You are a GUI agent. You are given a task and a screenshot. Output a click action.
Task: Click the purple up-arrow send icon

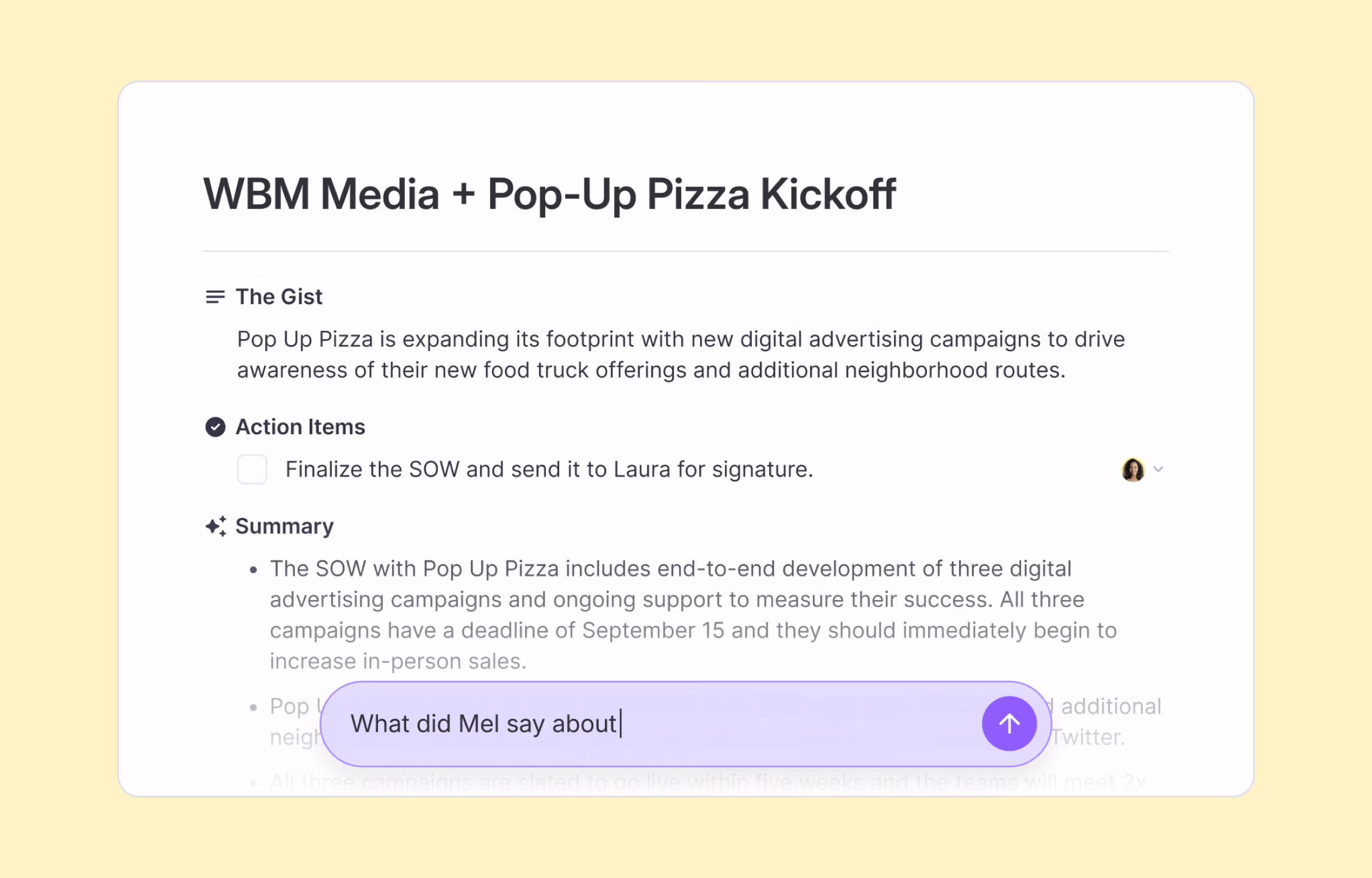(x=1009, y=723)
